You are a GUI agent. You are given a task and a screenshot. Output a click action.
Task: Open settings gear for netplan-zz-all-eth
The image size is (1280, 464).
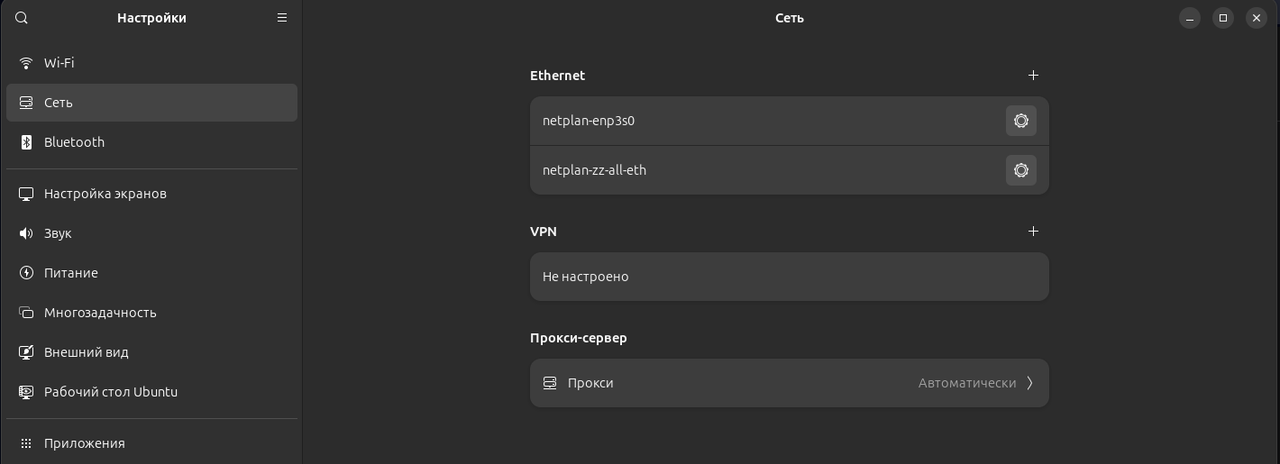coord(1021,170)
